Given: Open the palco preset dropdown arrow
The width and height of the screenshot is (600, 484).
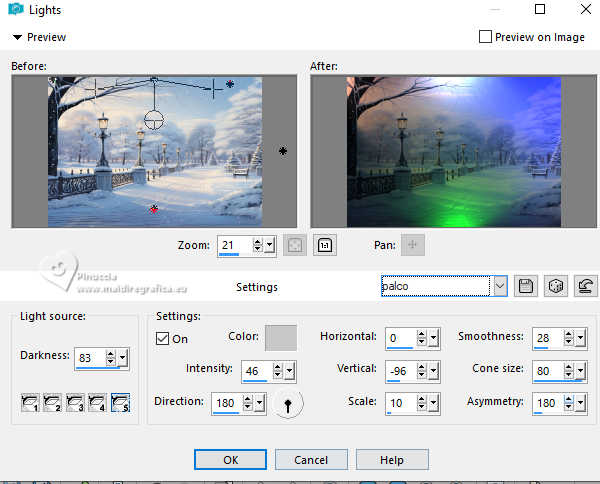Looking at the screenshot, I should [x=500, y=286].
